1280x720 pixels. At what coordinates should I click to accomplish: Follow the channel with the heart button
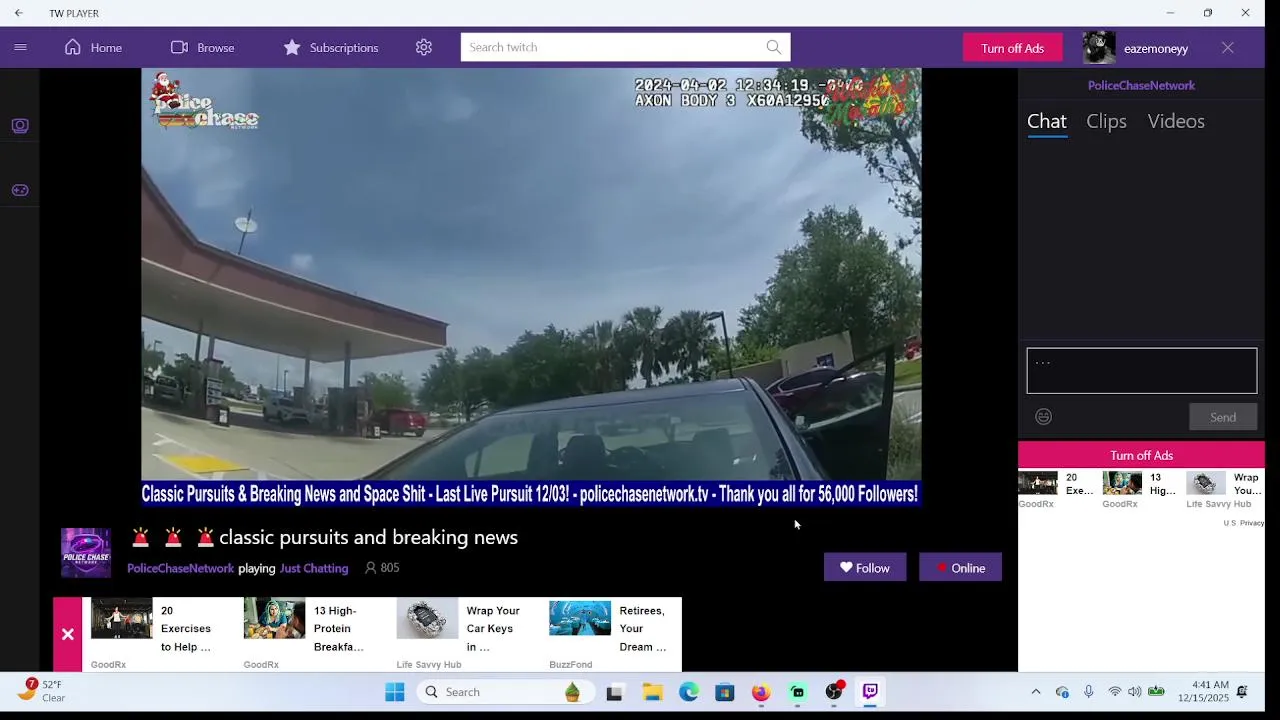[x=865, y=567]
